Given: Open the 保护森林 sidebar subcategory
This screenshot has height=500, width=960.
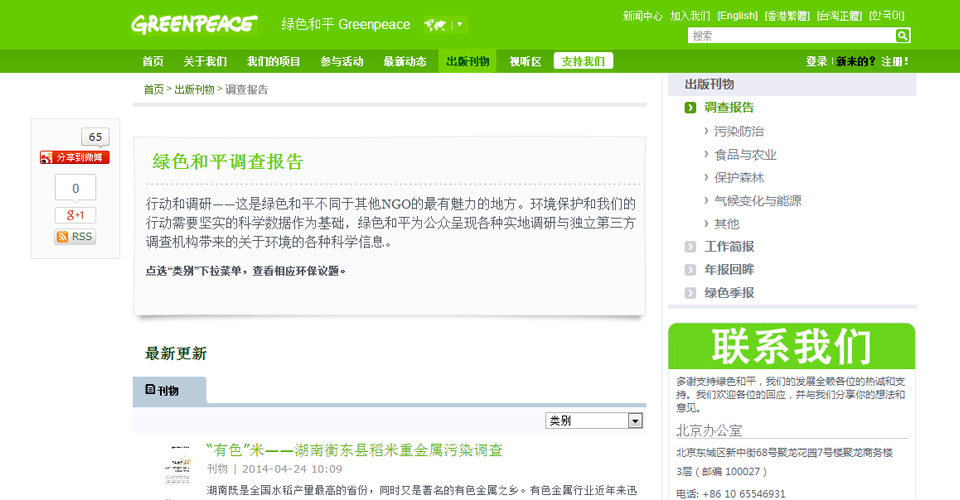Looking at the screenshot, I should coord(738,177).
